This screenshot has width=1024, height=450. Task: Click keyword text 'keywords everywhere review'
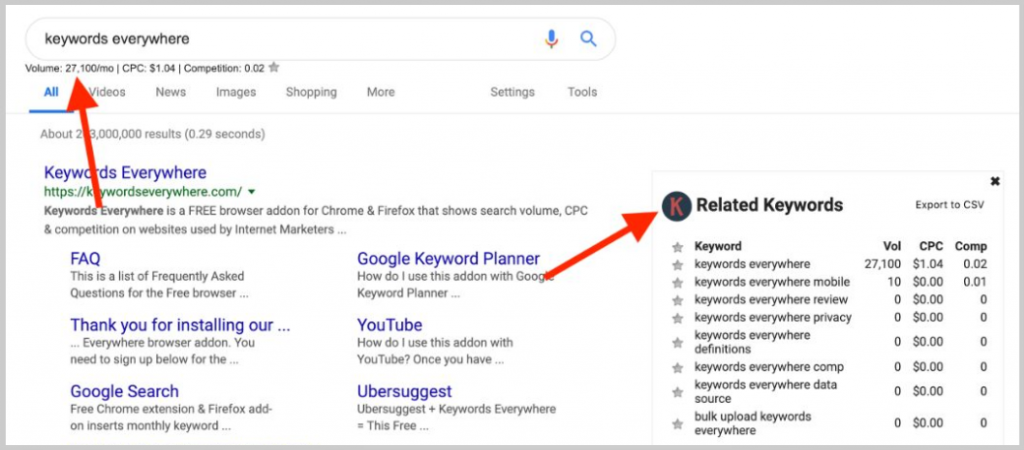click(771, 300)
